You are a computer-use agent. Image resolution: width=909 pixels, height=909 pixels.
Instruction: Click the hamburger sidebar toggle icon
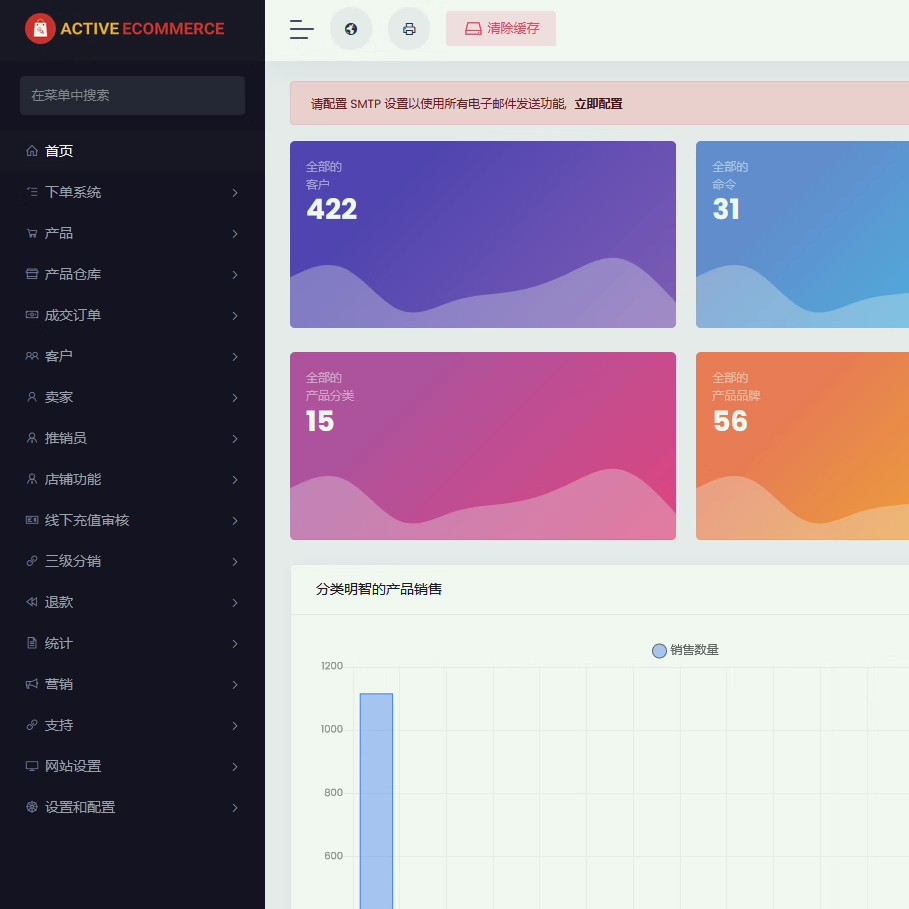tap(301, 29)
